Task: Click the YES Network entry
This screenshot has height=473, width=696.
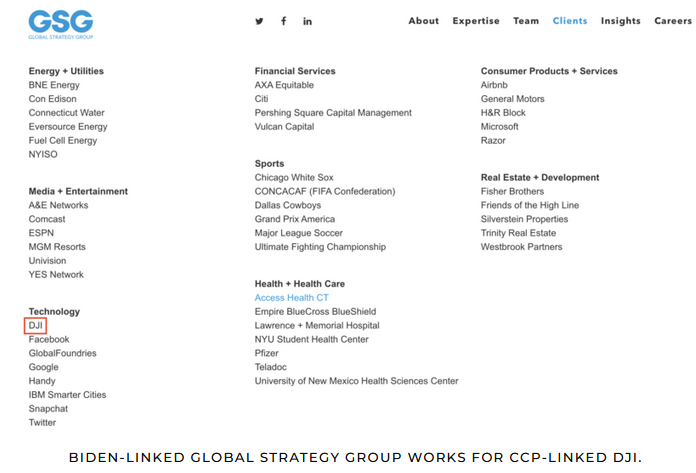Action: tap(56, 275)
